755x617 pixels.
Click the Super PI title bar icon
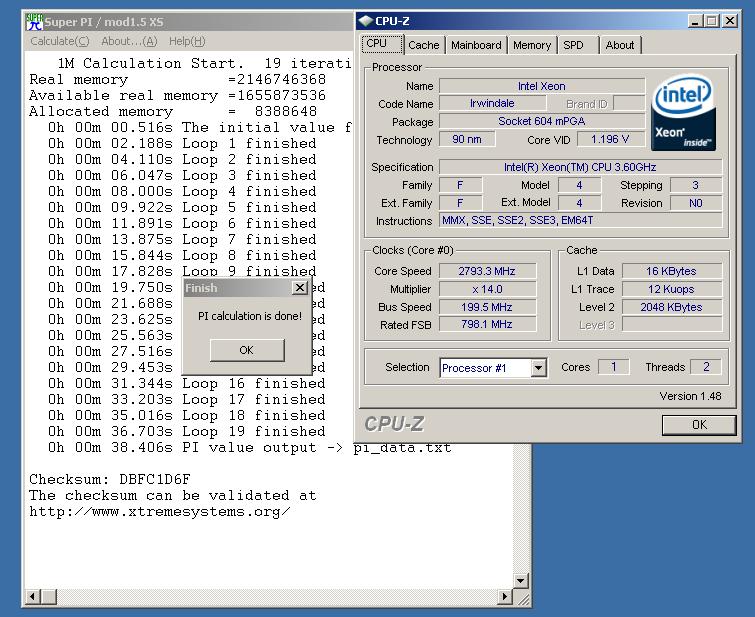34,22
